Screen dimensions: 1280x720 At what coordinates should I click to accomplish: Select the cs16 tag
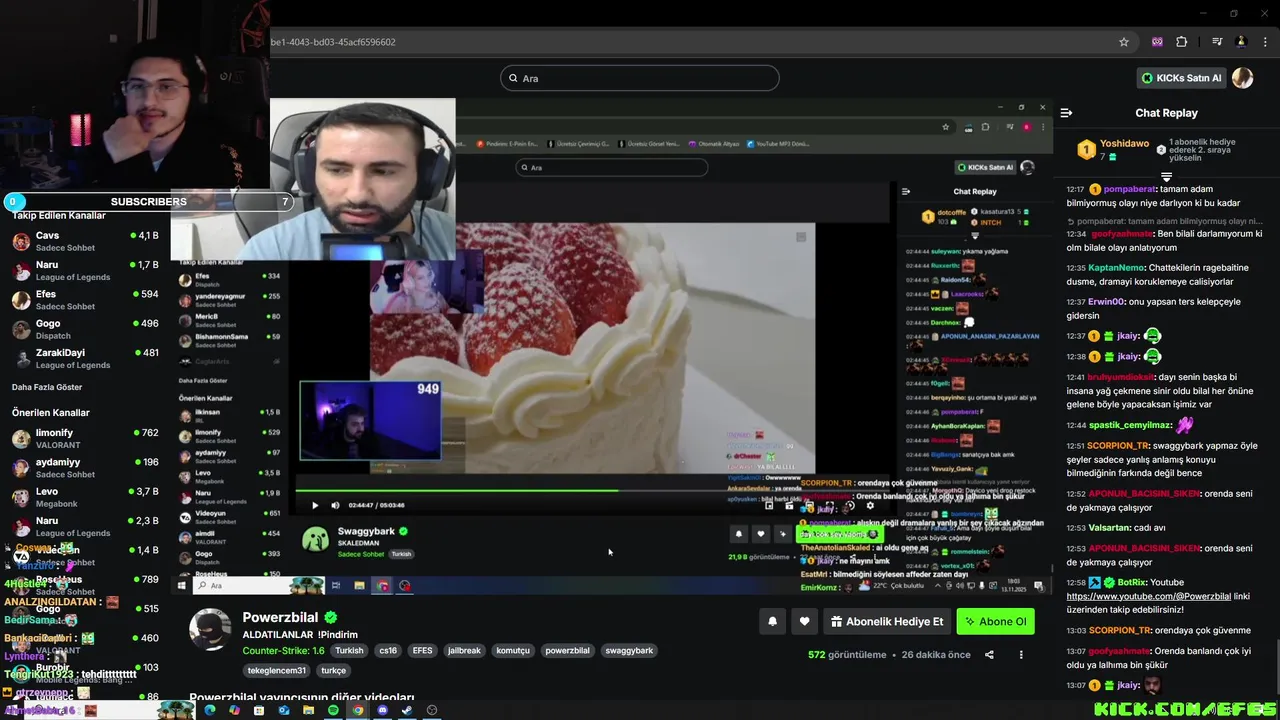[x=388, y=651]
